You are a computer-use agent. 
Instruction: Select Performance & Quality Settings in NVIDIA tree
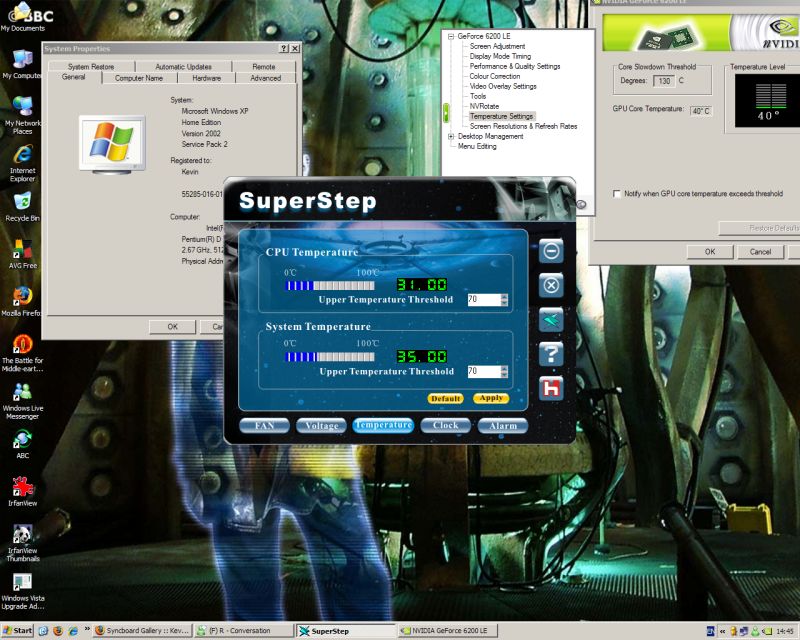click(515, 66)
